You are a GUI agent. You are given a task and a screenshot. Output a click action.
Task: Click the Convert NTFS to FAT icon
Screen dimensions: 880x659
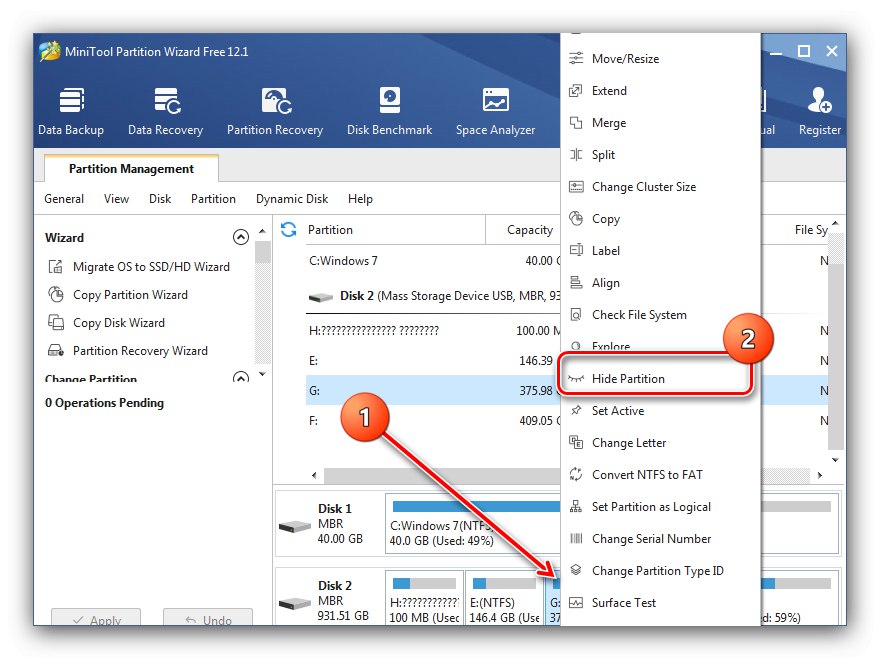pos(576,474)
